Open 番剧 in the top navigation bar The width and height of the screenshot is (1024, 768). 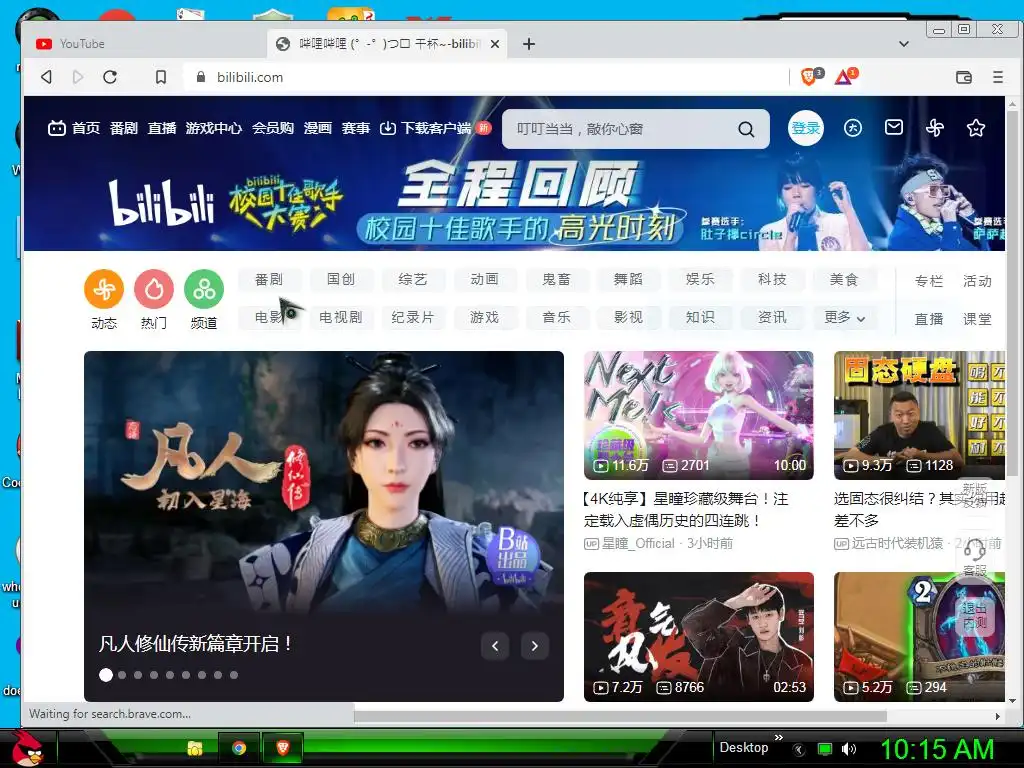tap(123, 128)
